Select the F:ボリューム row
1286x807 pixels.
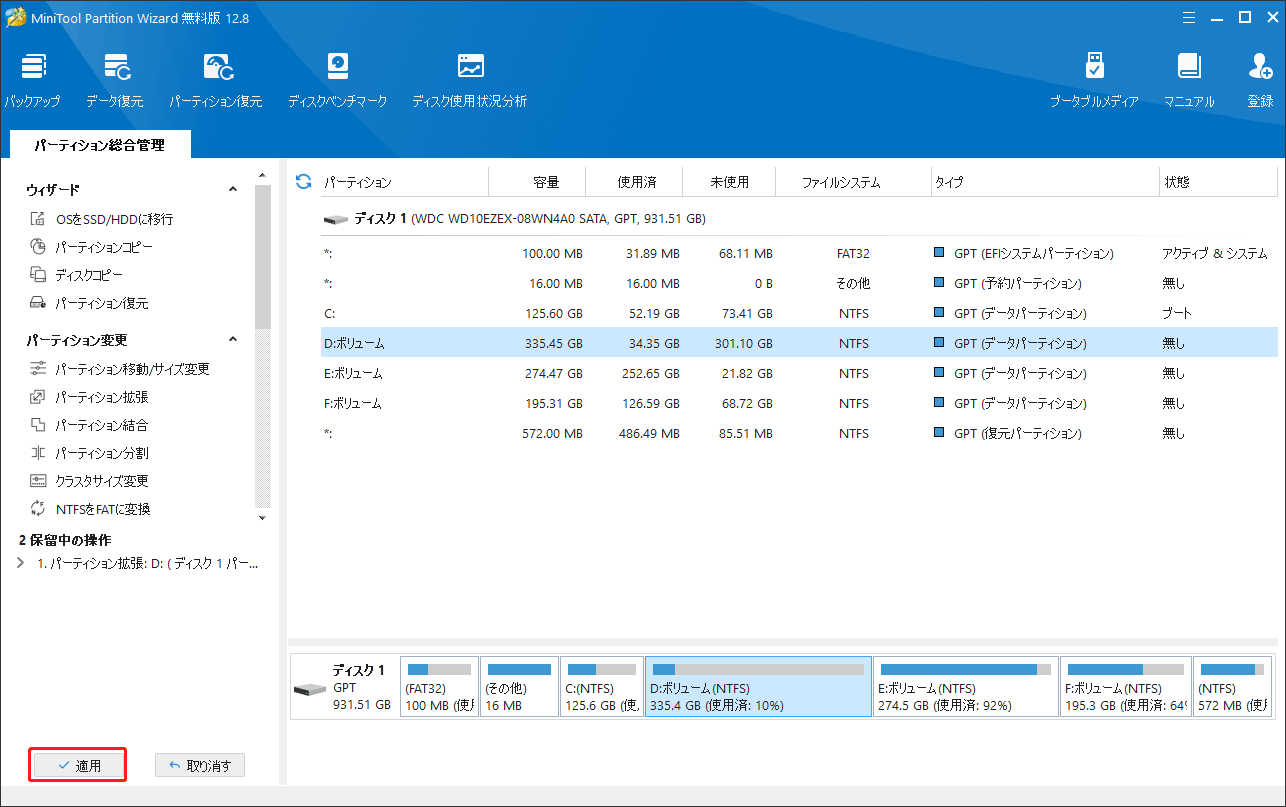[x=799, y=404]
